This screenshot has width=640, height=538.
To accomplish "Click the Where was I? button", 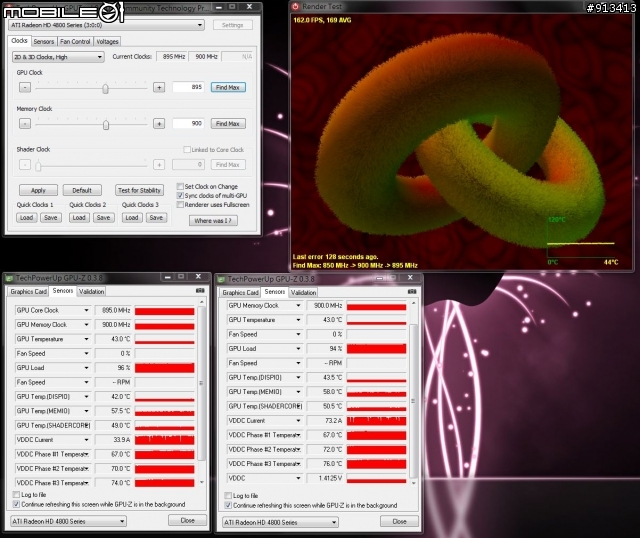I will tap(213, 221).
